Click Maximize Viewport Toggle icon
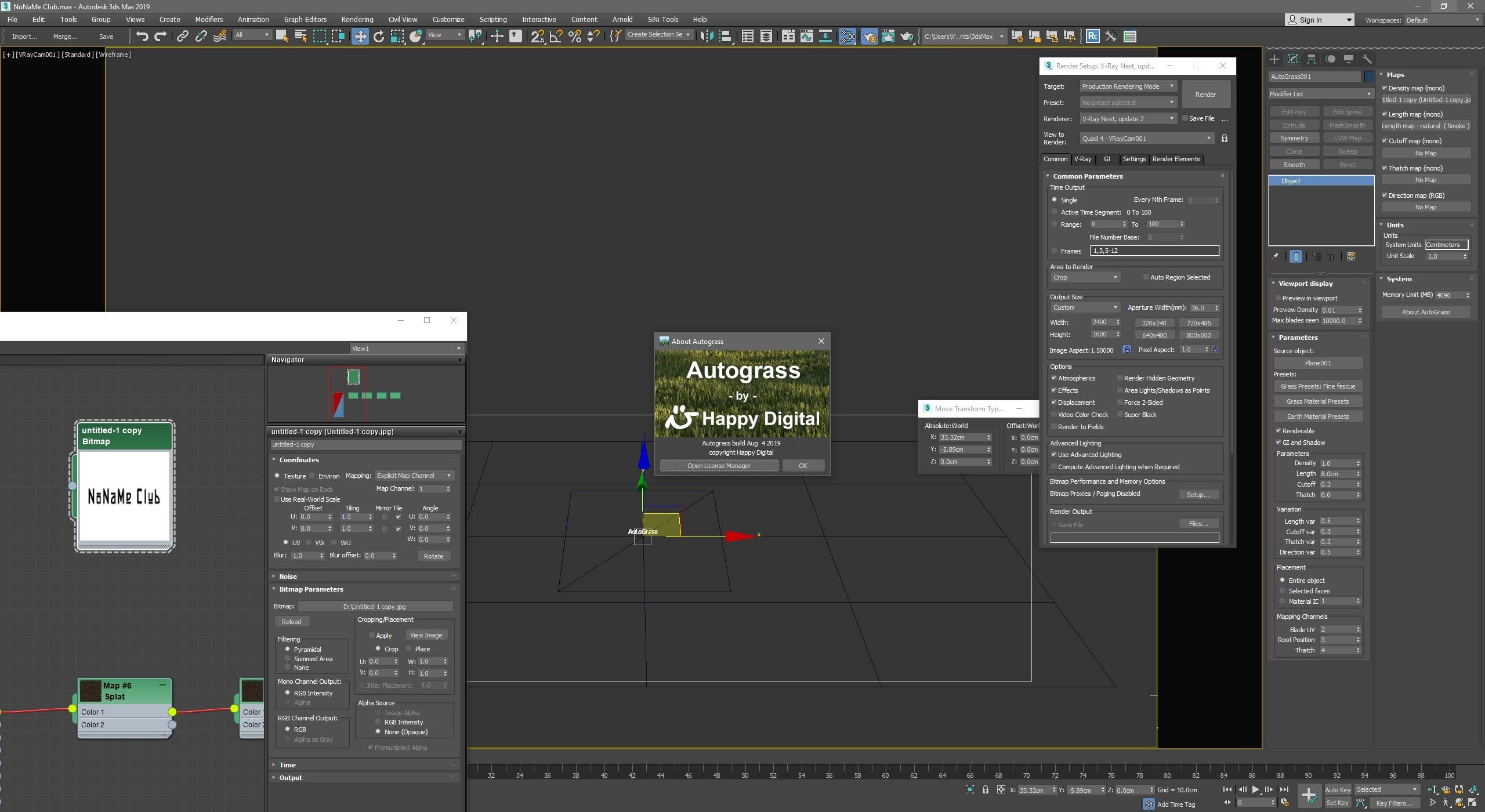This screenshot has height=812, width=1485. pos(1472,803)
